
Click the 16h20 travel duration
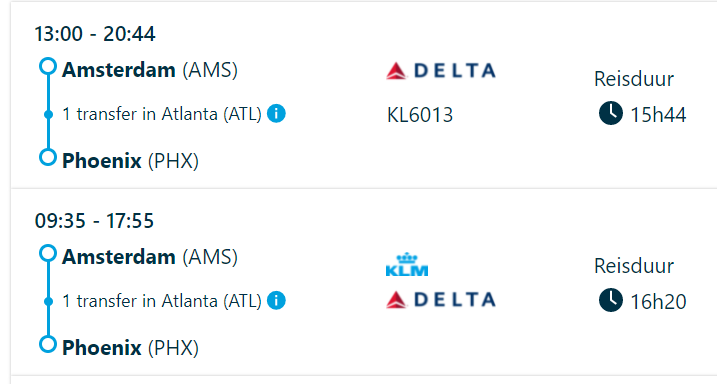pos(658,302)
